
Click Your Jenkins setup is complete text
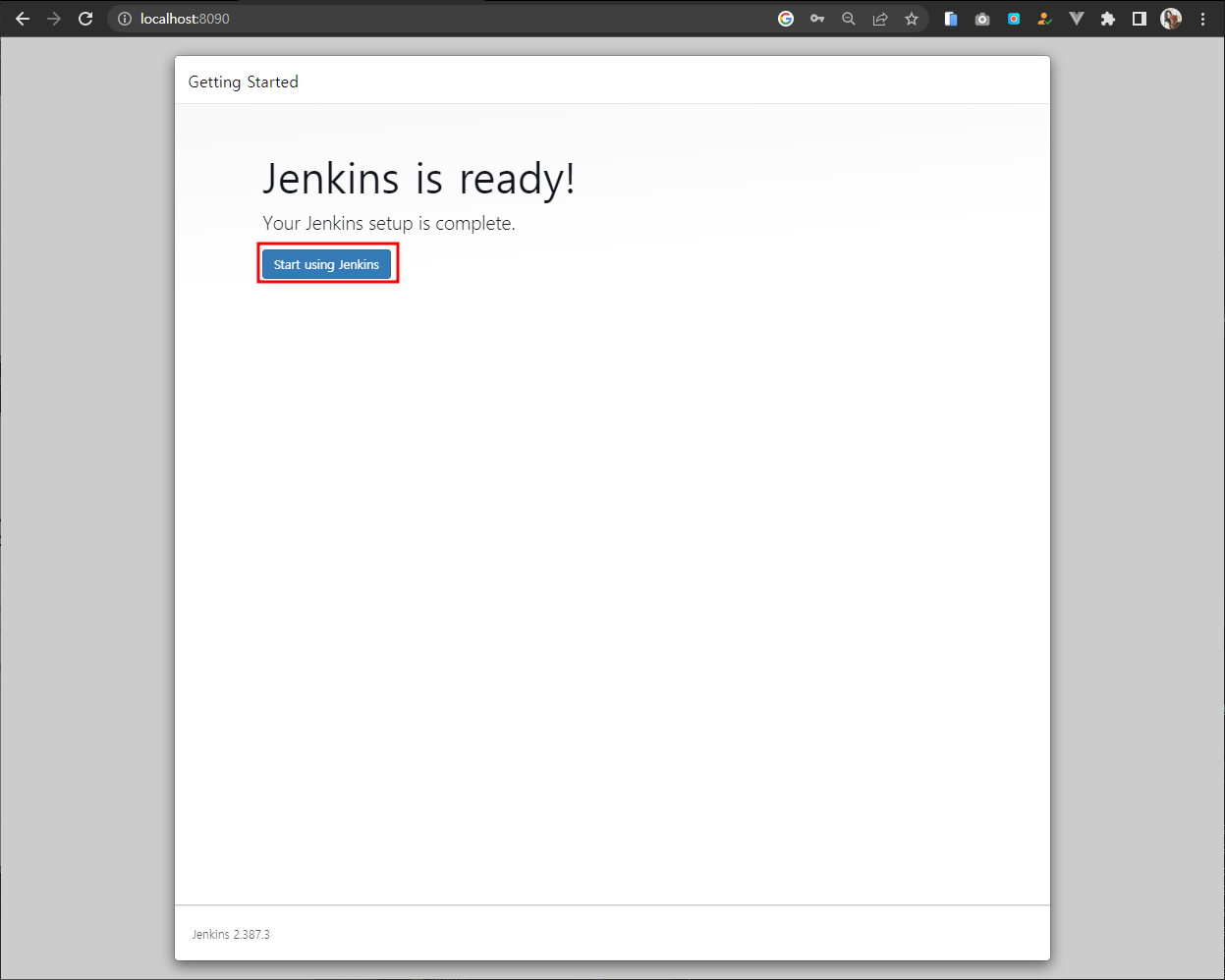click(x=389, y=224)
